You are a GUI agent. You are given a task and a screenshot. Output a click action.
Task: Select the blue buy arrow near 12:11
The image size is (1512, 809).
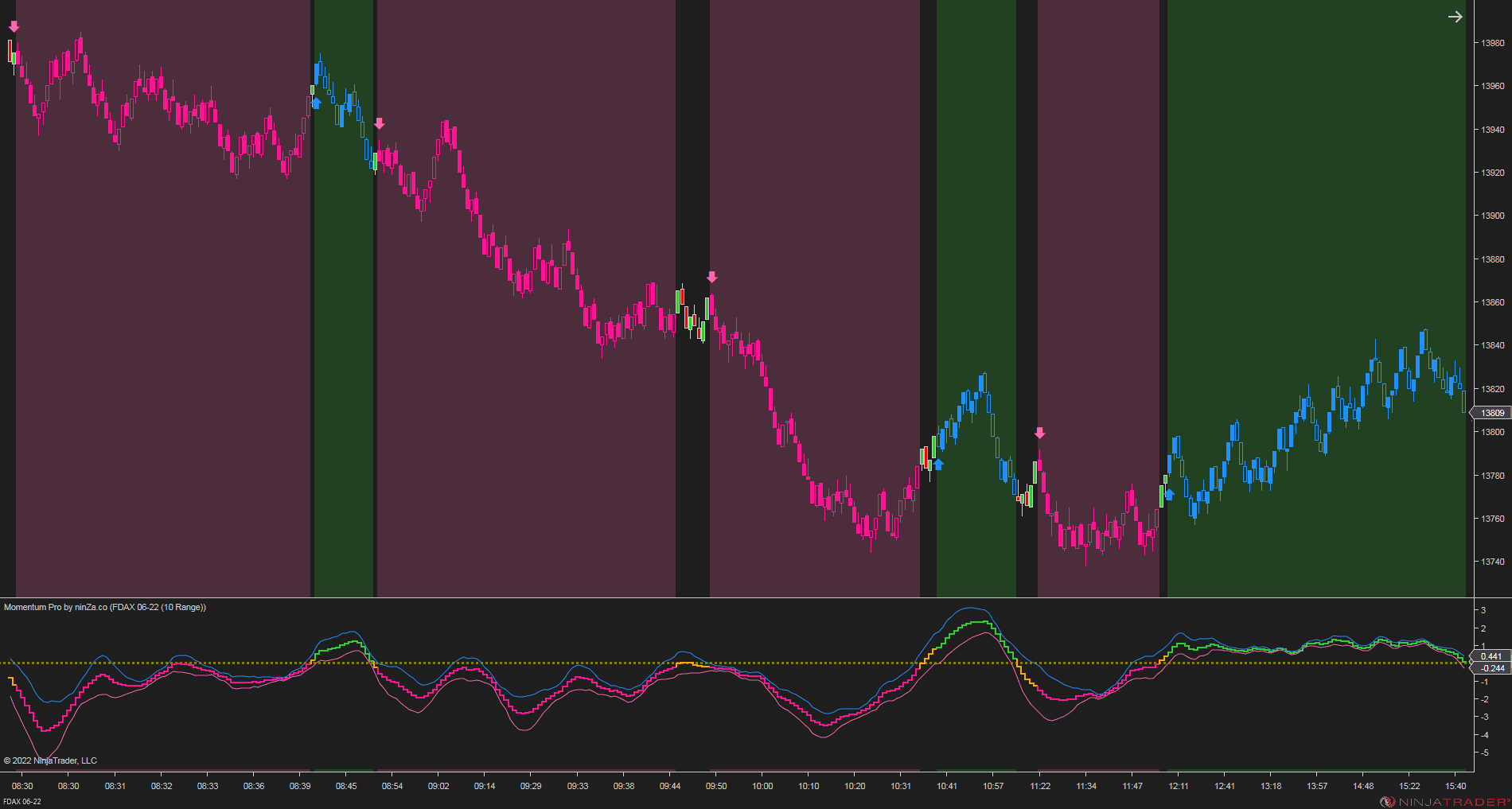click(1169, 495)
